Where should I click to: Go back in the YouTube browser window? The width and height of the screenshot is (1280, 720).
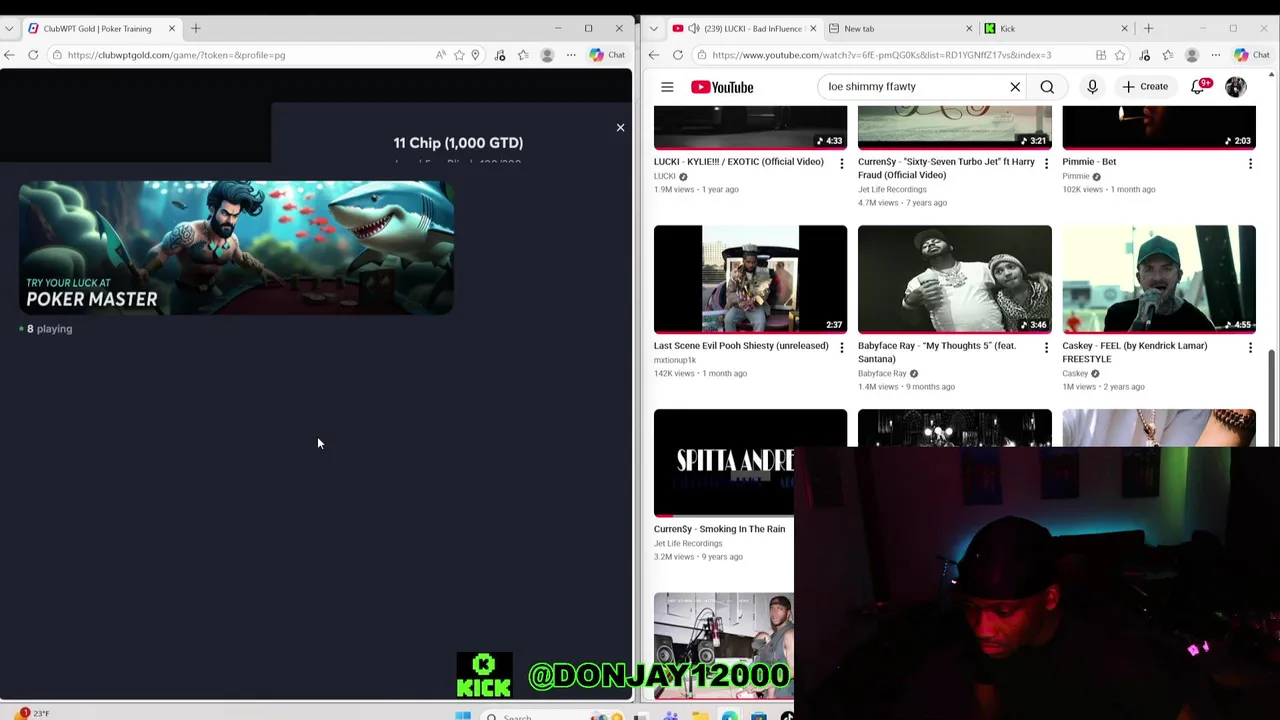point(654,55)
